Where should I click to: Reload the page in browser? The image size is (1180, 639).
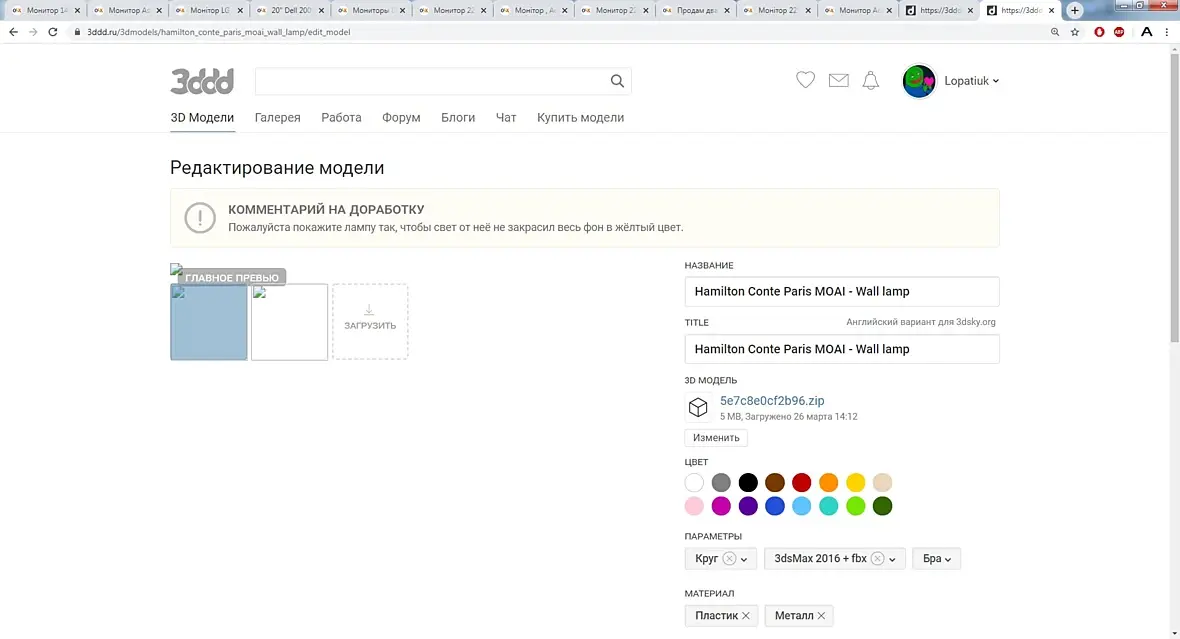tap(53, 32)
